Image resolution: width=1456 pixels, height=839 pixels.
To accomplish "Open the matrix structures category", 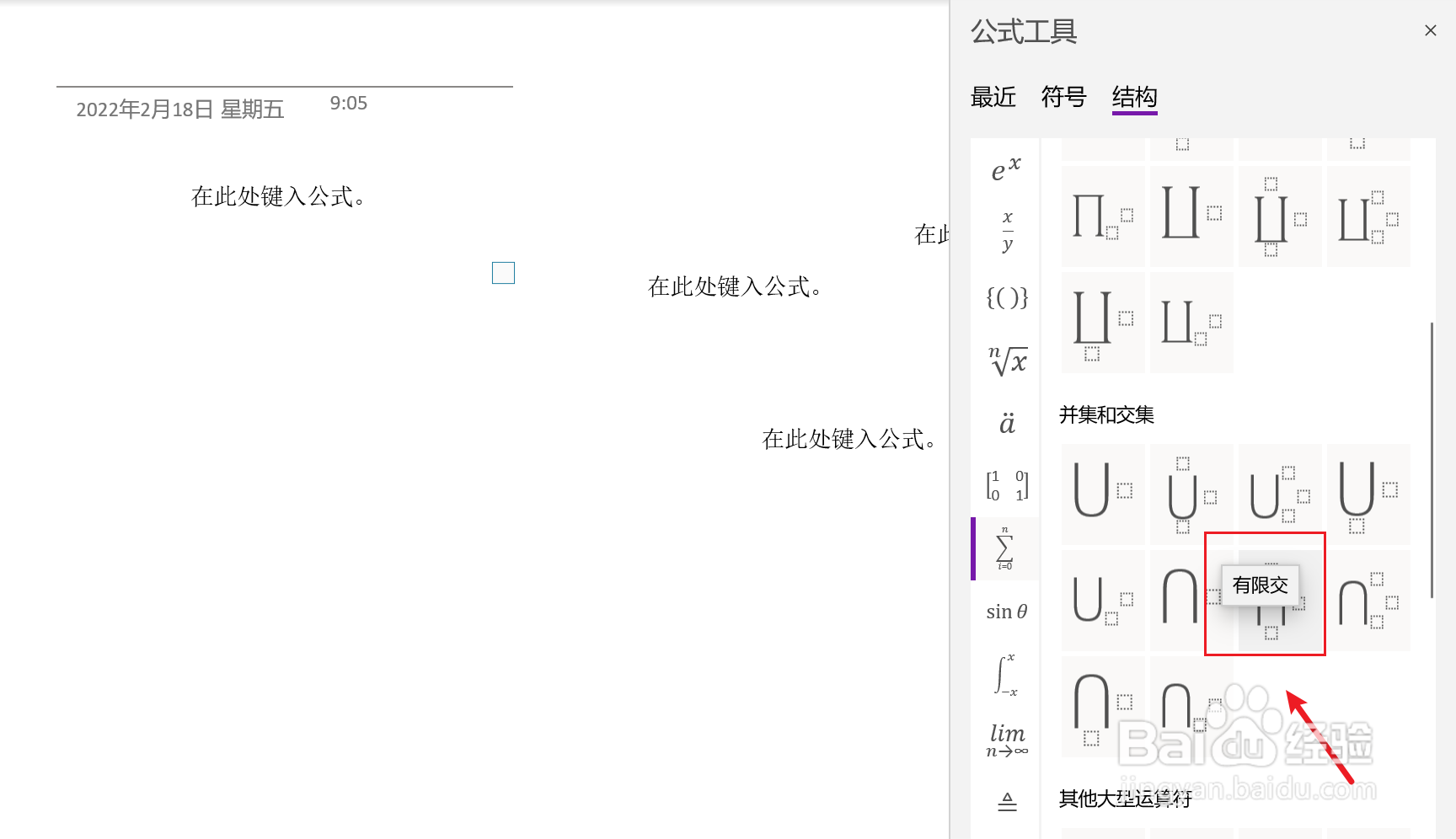I will pyautogui.click(x=1006, y=485).
